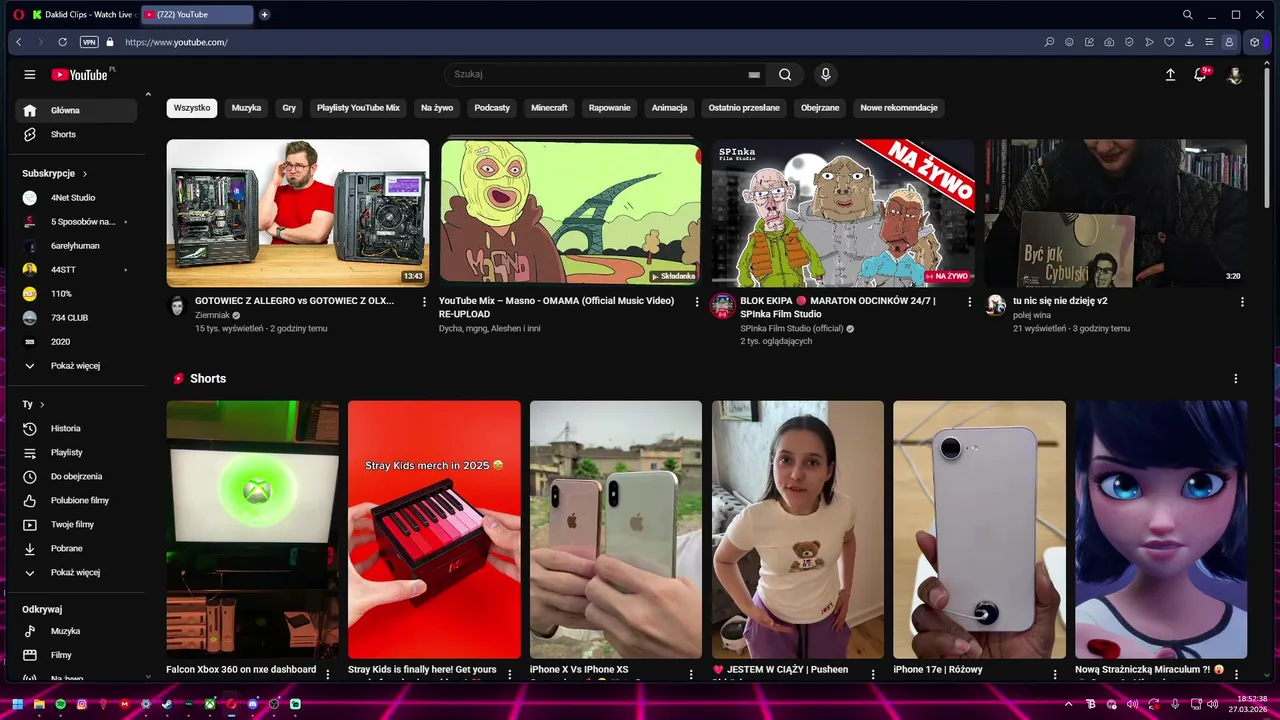Image resolution: width=1280 pixels, height=720 pixels.
Task: Open options menu for GOTOWIEC Z ALLEGRO video
Action: 424,302
